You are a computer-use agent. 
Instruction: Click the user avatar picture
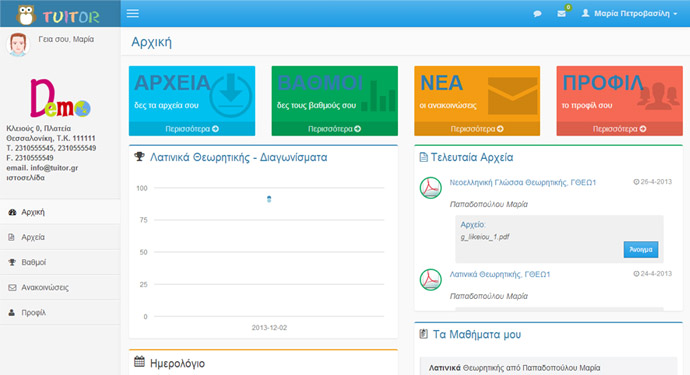click(x=18, y=44)
